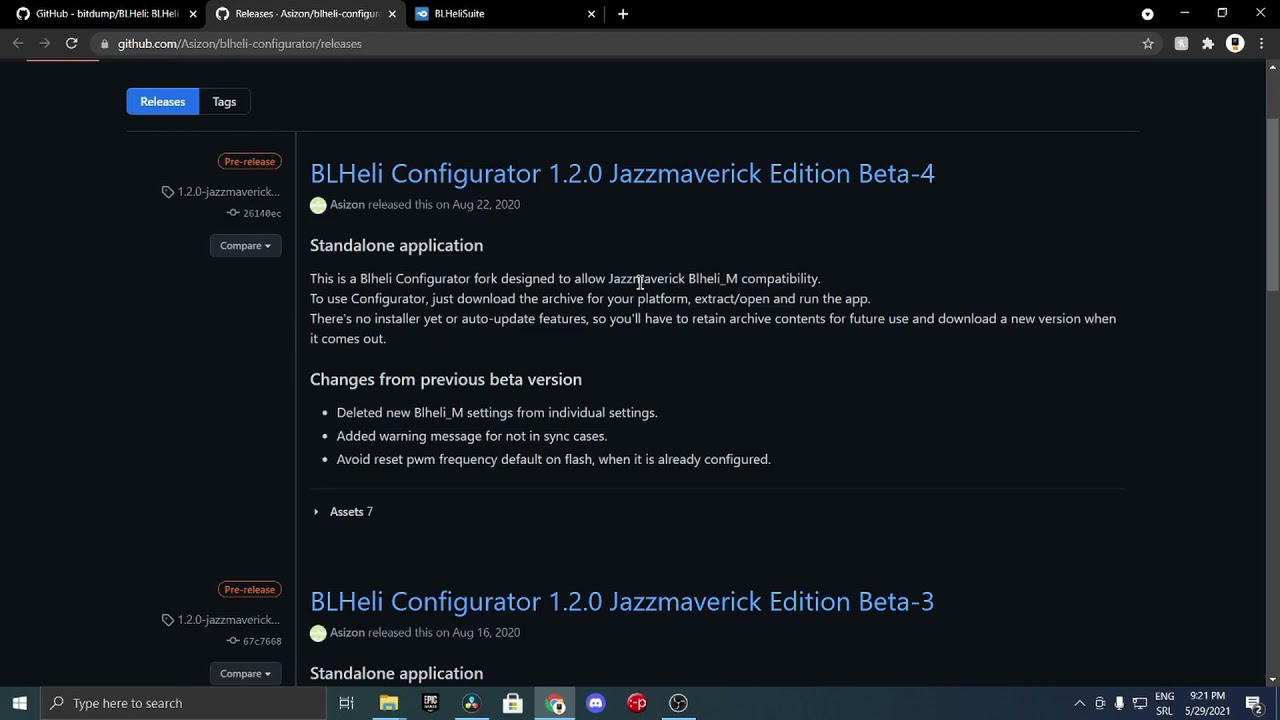The width and height of the screenshot is (1280, 720).
Task: Open the Compare dropdown for Beta-3
Action: pos(245,673)
